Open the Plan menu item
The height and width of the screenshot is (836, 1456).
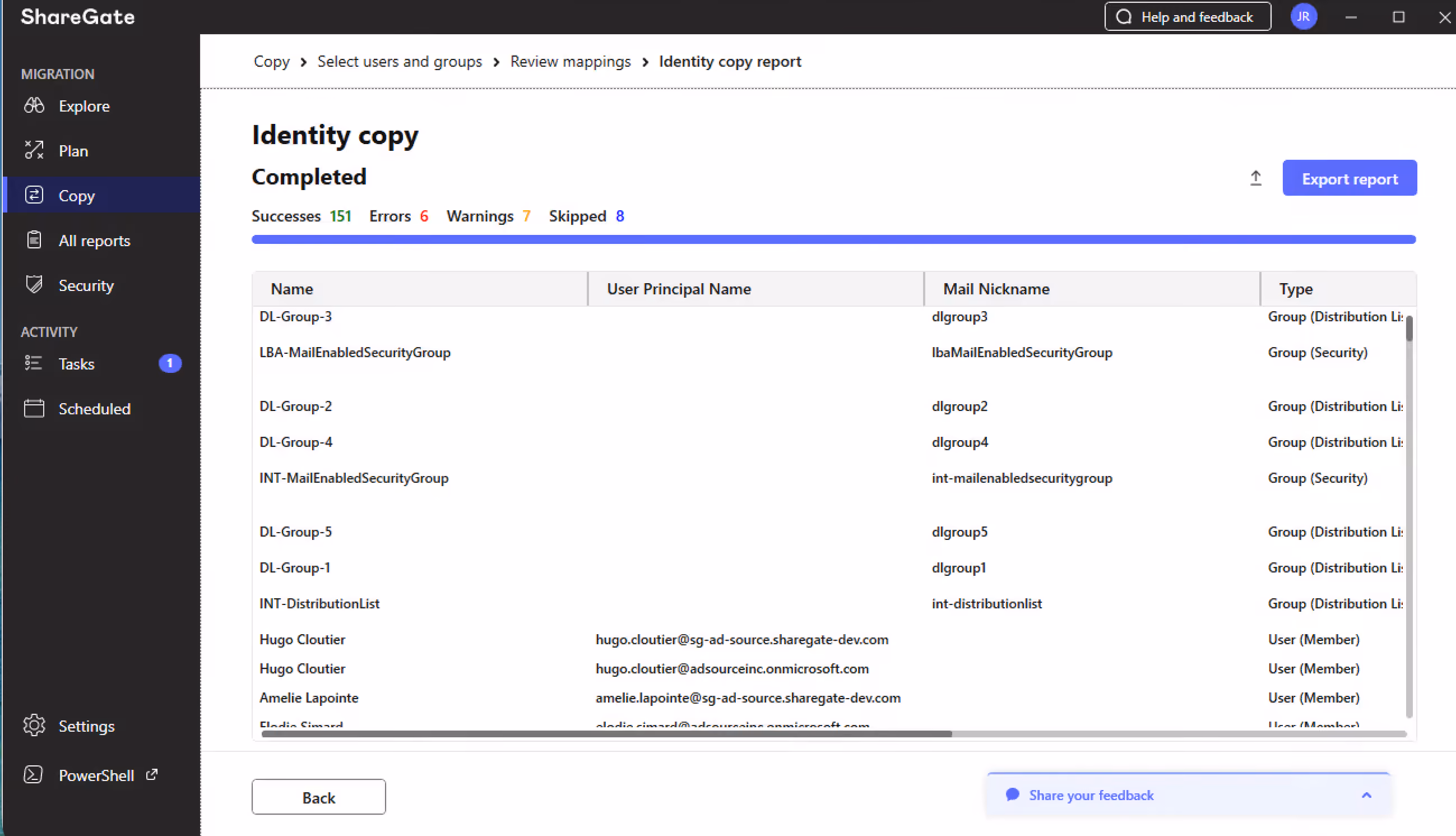pyautogui.click(x=101, y=150)
